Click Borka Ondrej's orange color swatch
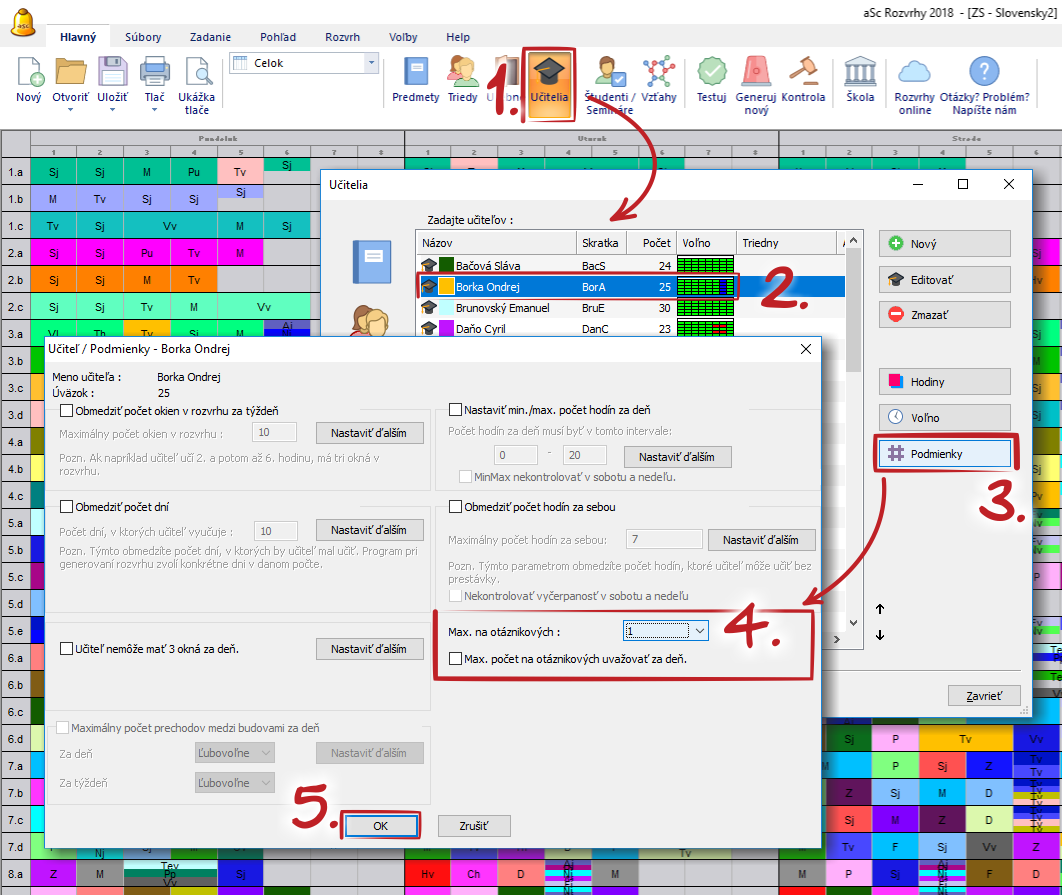This screenshot has height=895, width=1062. (x=446, y=287)
